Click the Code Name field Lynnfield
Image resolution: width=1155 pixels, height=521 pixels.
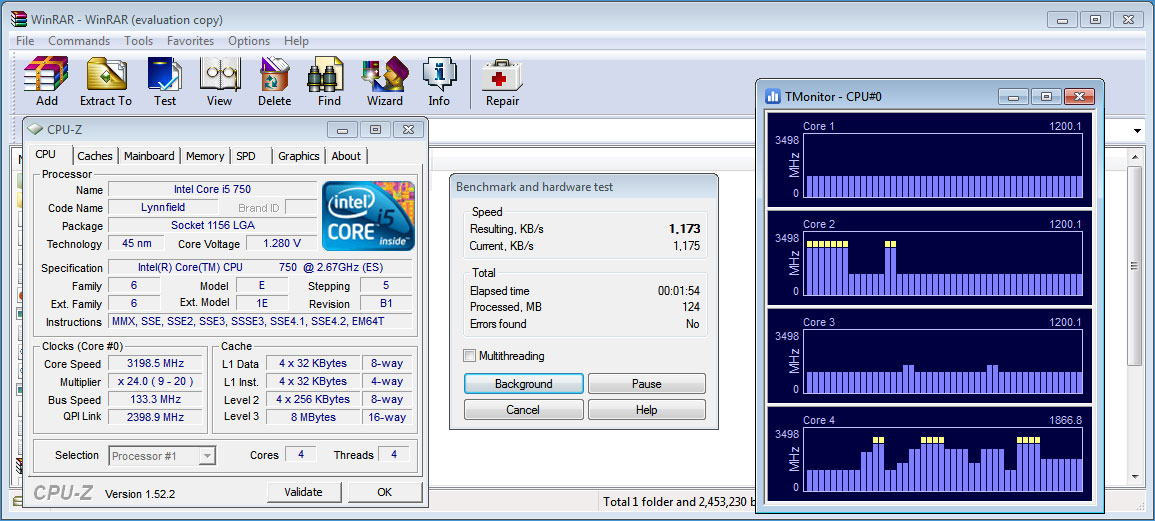pos(164,208)
